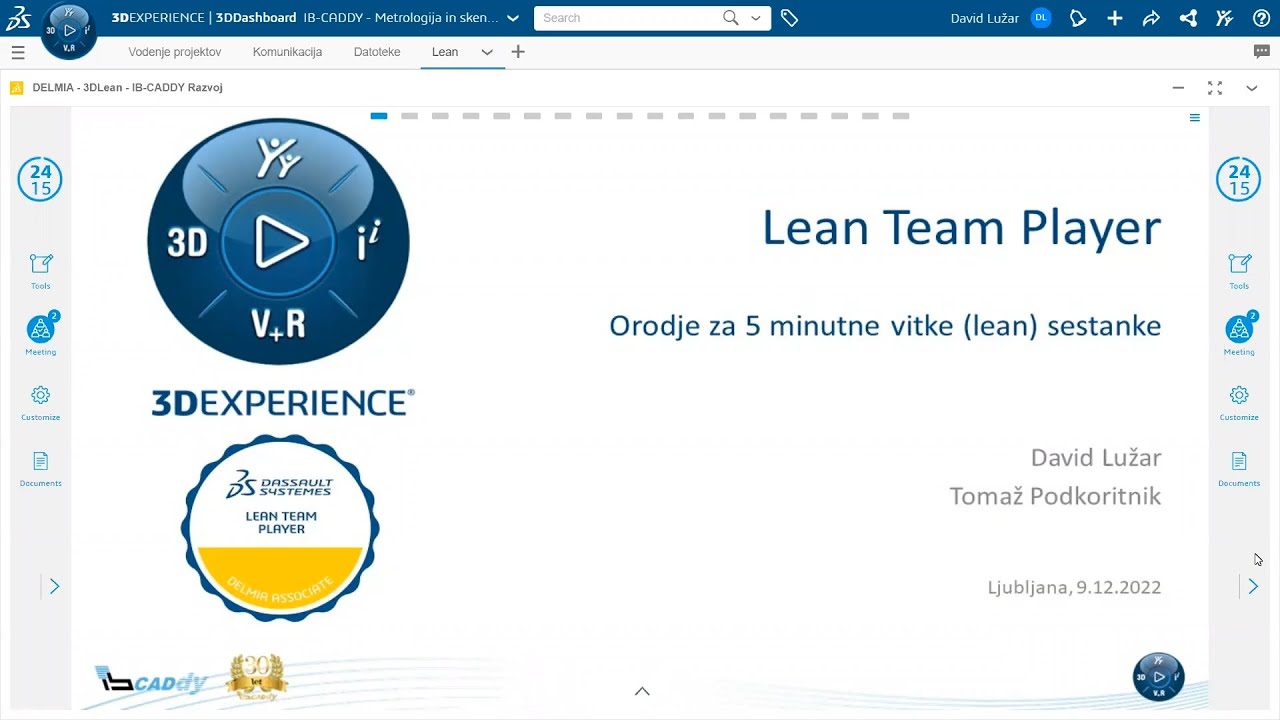Expand the bottom panel up chevron
The image size is (1280, 720).
tap(642, 691)
